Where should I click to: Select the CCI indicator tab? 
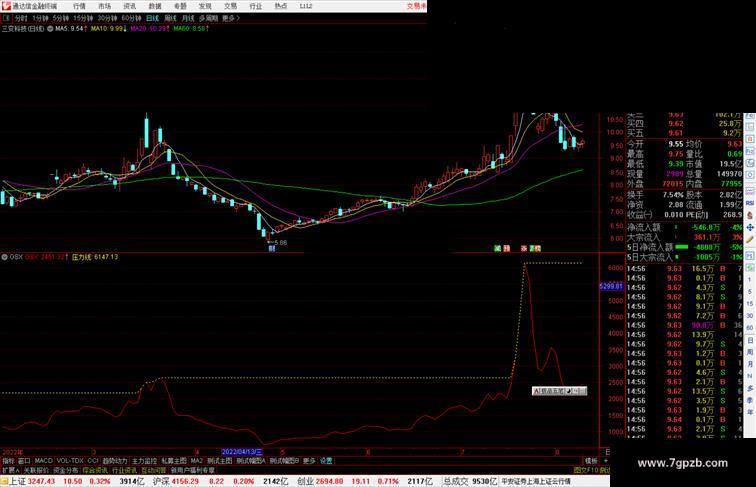tap(93, 461)
